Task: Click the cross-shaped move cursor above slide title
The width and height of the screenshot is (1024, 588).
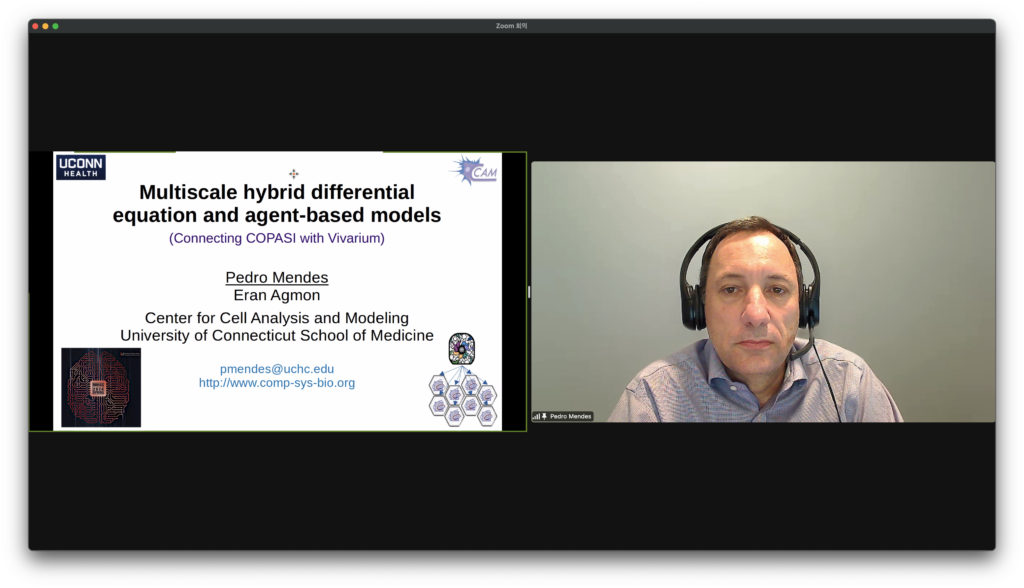Action: 293,174
